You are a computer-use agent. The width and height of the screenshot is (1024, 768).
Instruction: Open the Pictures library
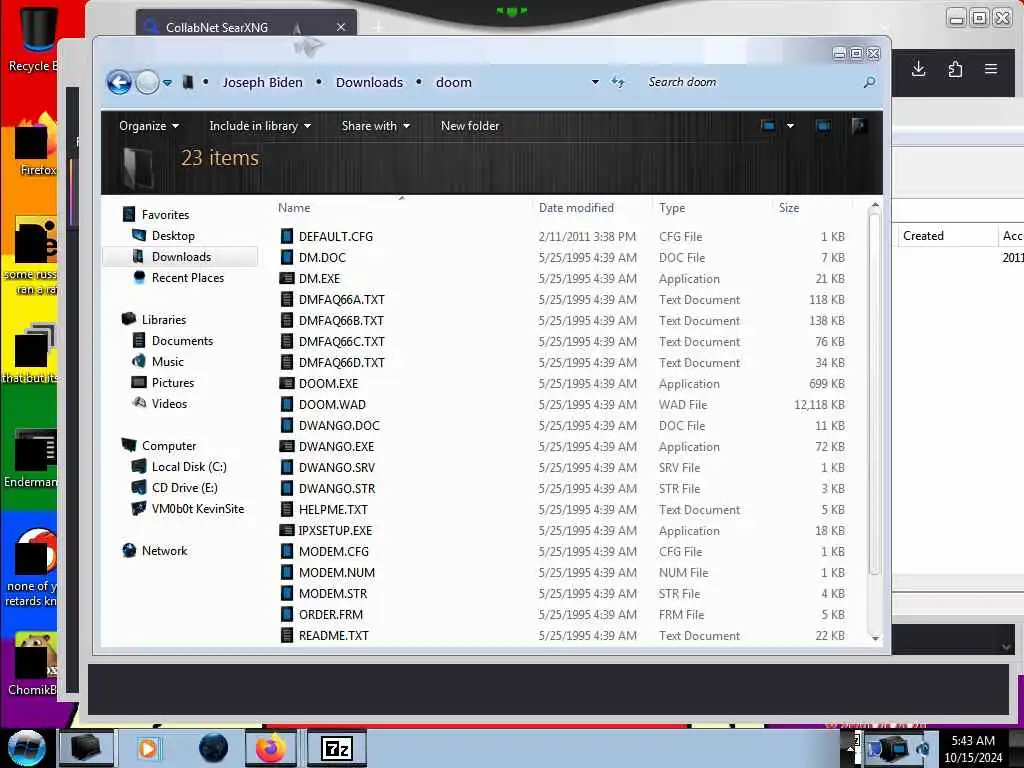pyautogui.click(x=172, y=383)
